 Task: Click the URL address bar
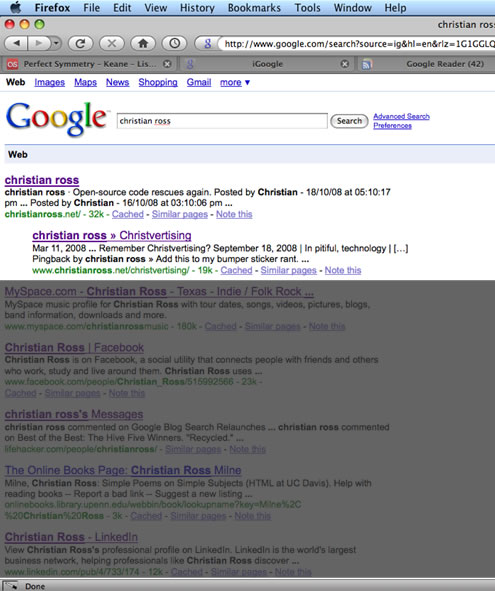356,44
